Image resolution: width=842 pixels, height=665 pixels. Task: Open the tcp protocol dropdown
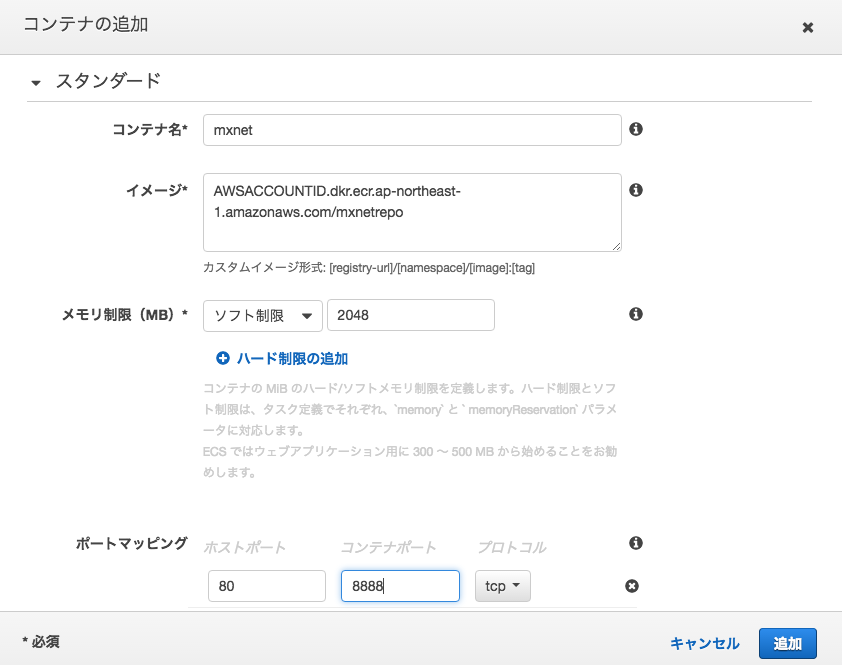502,586
